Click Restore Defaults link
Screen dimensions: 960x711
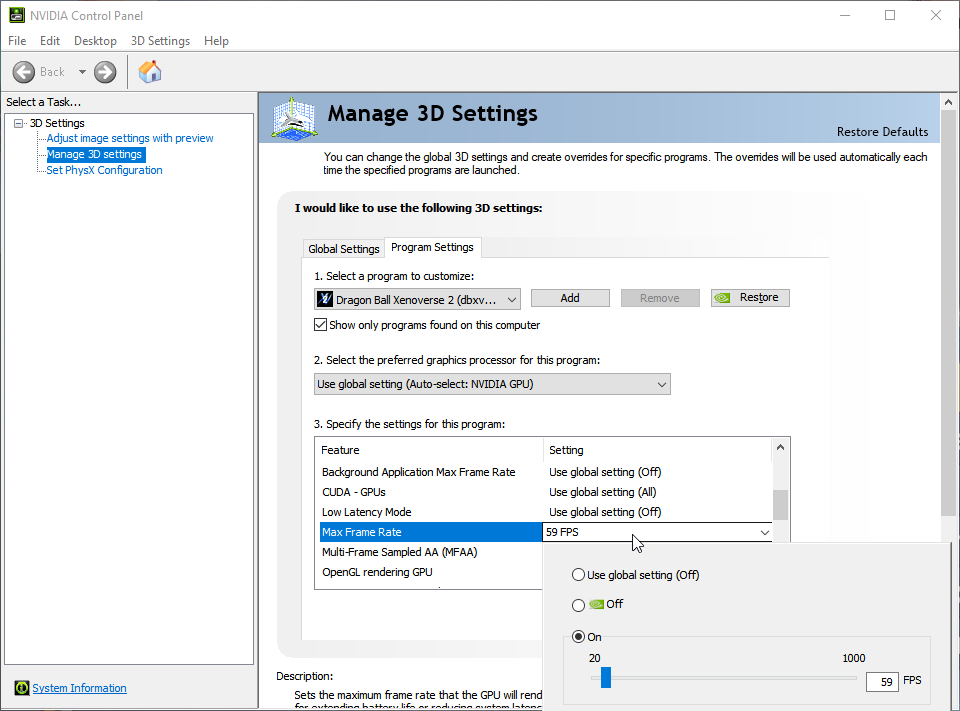tap(882, 132)
